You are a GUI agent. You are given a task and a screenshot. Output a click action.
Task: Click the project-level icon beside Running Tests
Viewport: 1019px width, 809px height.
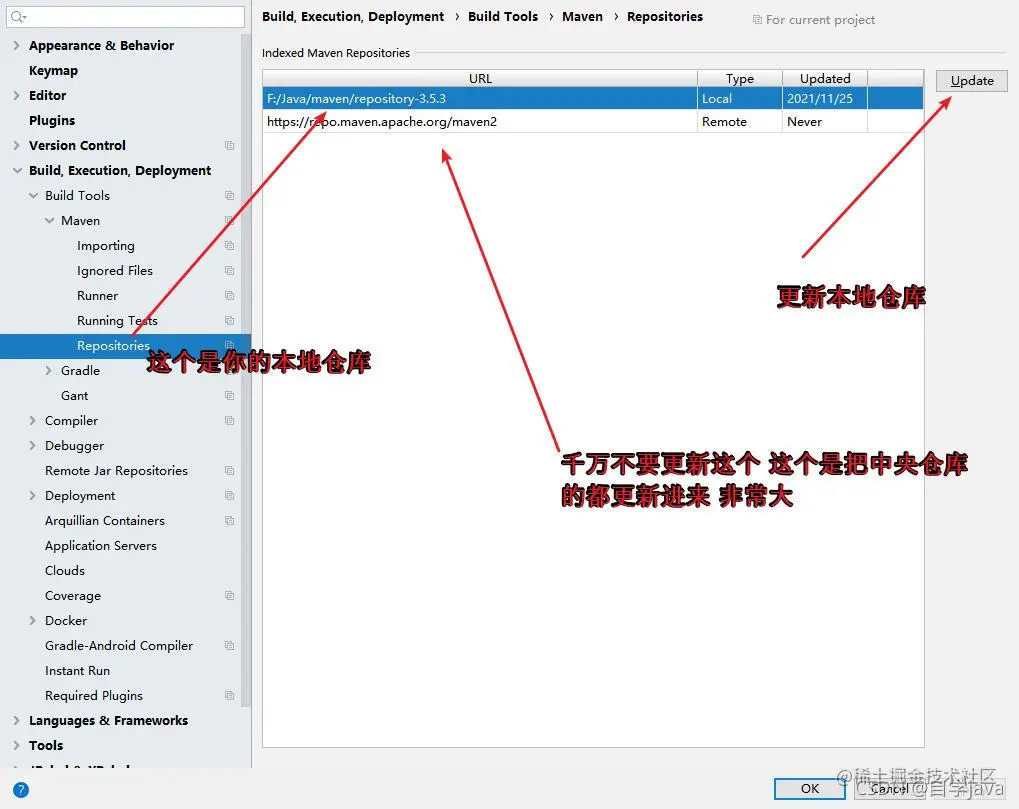pos(229,320)
